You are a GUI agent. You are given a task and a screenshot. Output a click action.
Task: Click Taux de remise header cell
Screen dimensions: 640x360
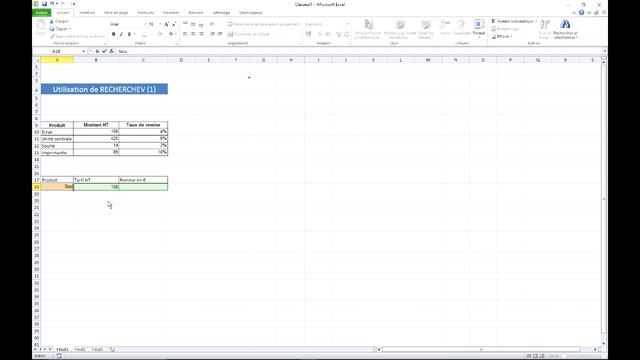pyautogui.click(x=143, y=125)
